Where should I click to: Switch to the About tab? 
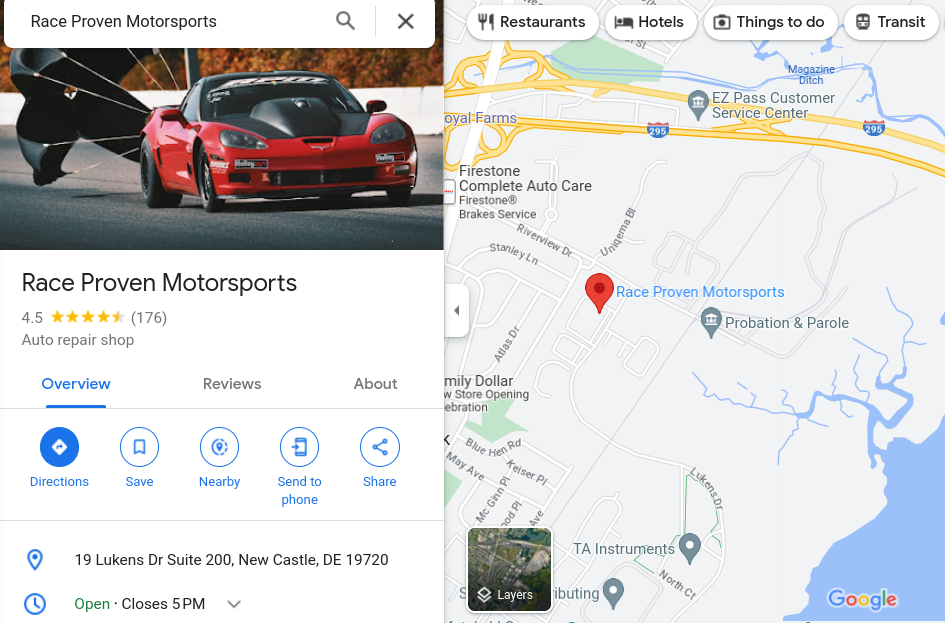coord(375,384)
